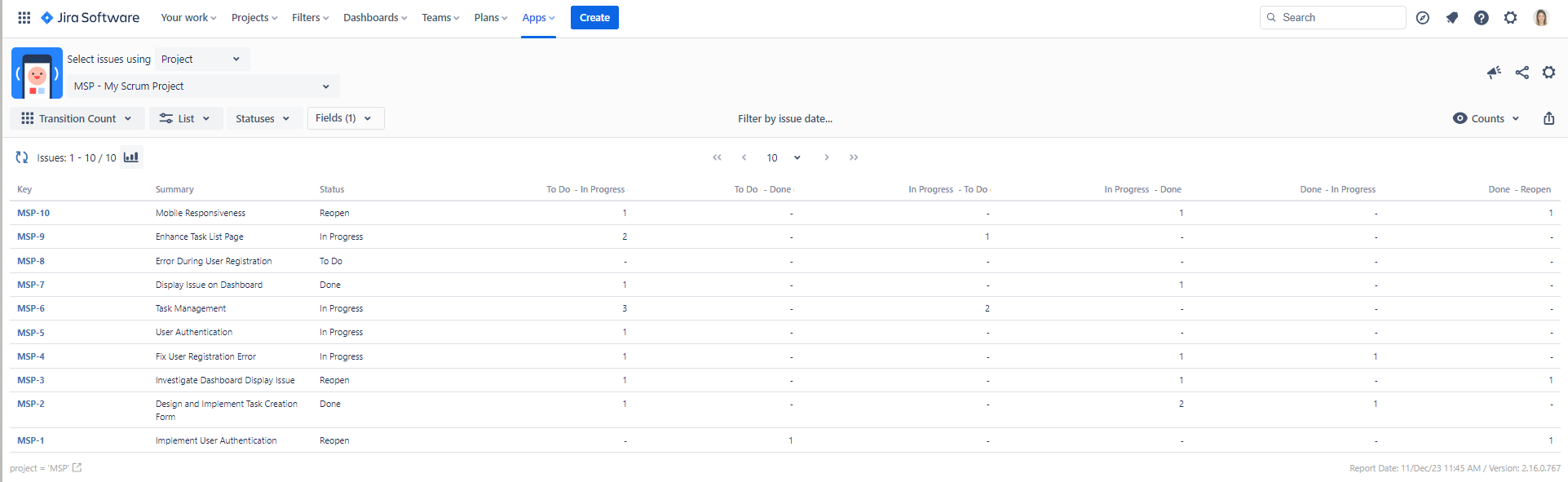Screen dimensions: 1568x482
Task: Open issue MSP-10 link
Action: pyautogui.click(x=33, y=213)
